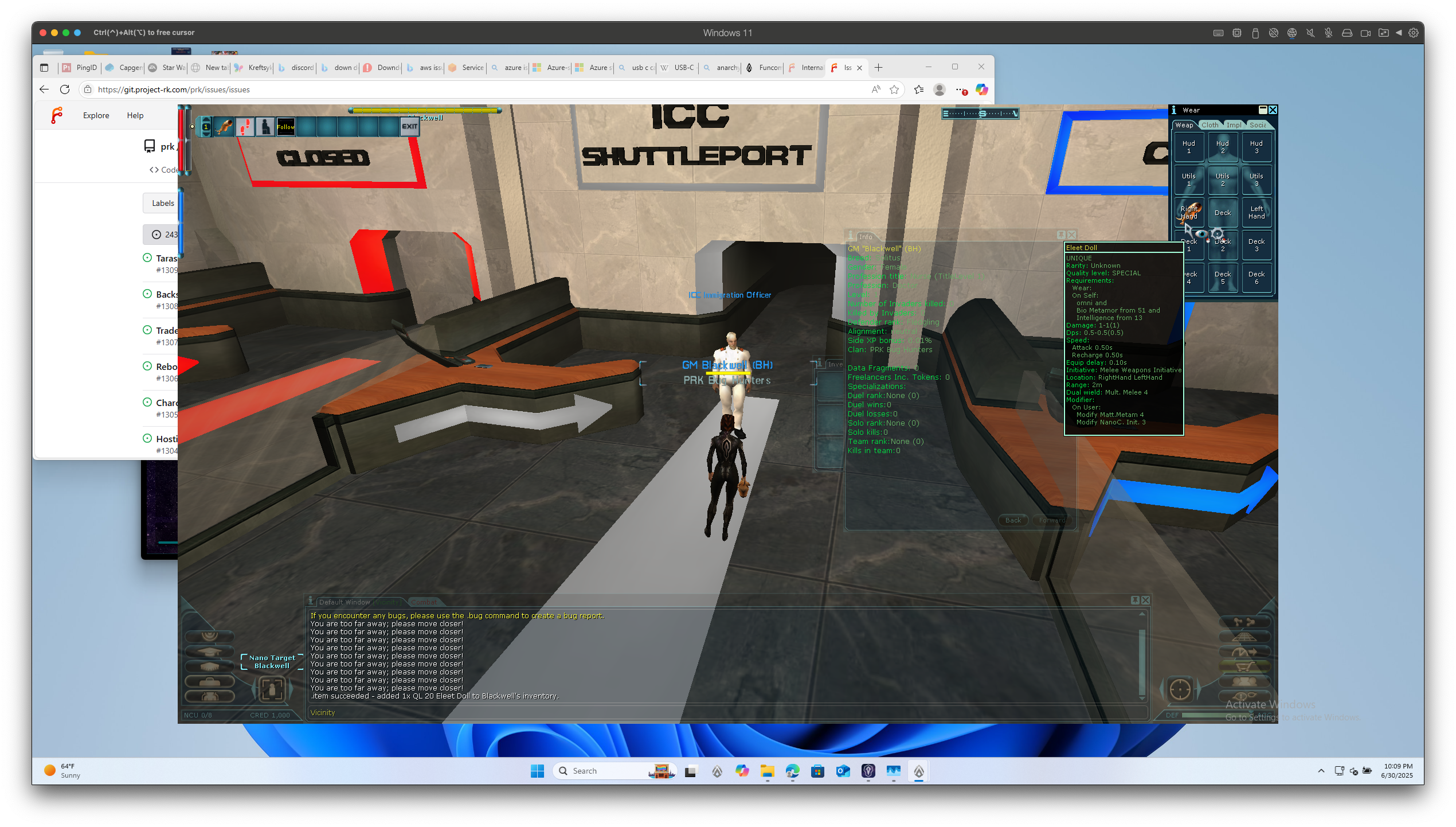Viewport: 1456px width, 827px height.
Task: Select the Cloth tab in Wear window
Action: (1210, 125)
